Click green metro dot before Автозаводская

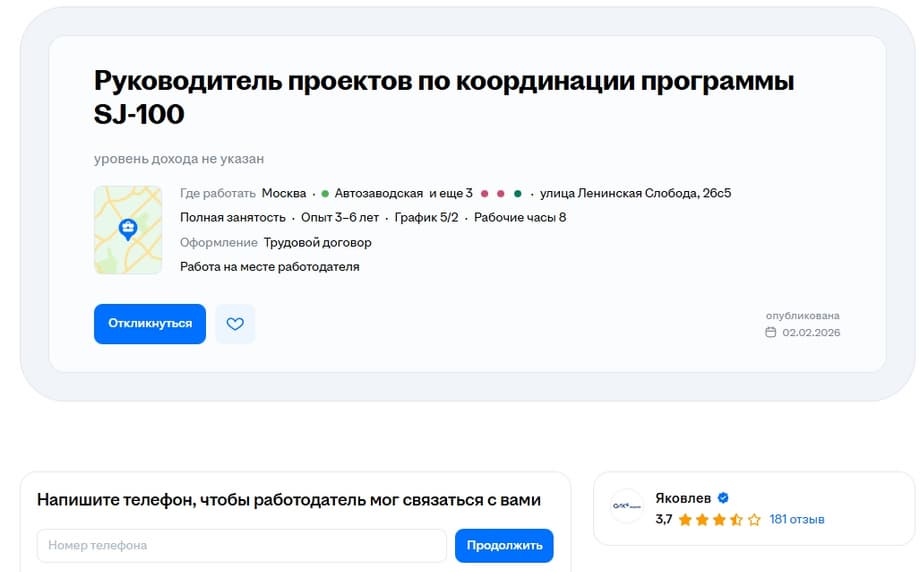tap(325, 193)
